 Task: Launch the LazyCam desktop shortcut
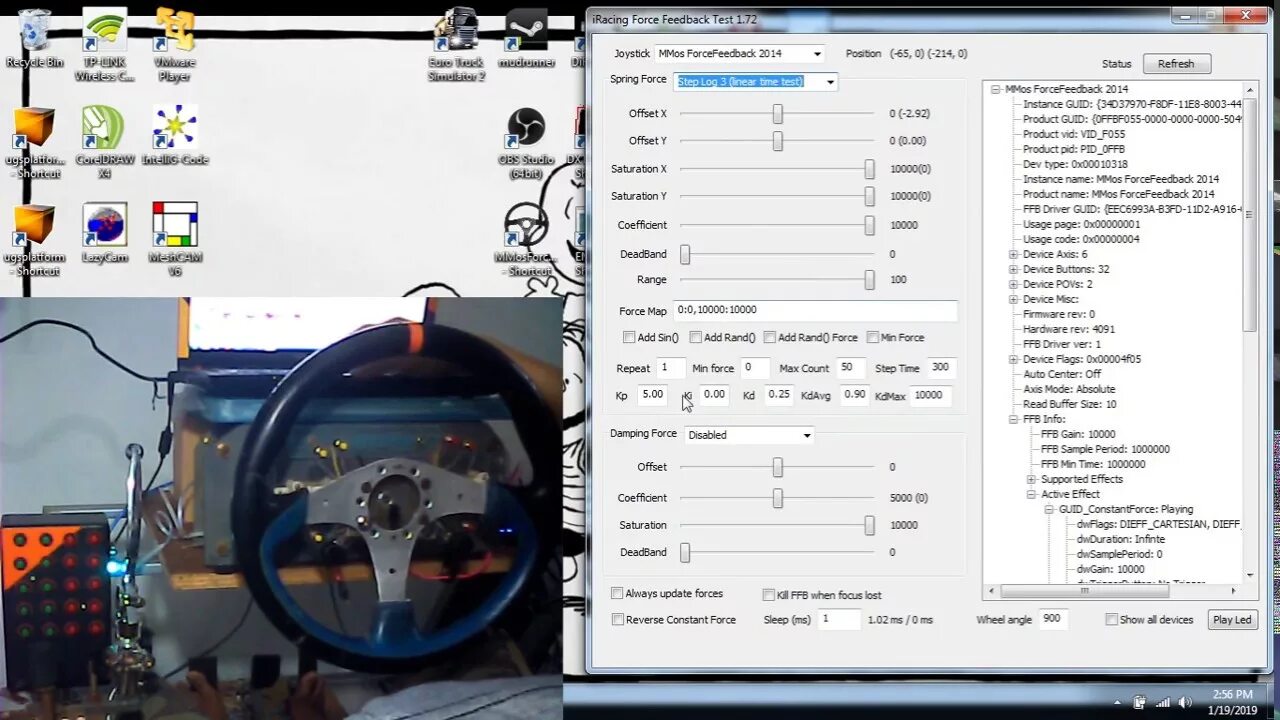[x=104, y=232]
